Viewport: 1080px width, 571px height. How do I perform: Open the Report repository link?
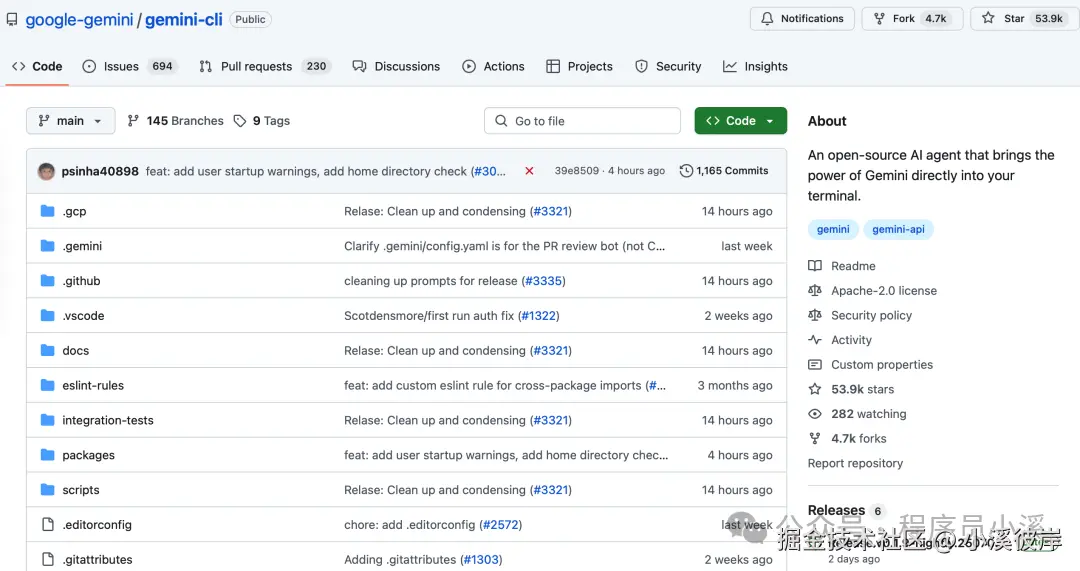855,463
